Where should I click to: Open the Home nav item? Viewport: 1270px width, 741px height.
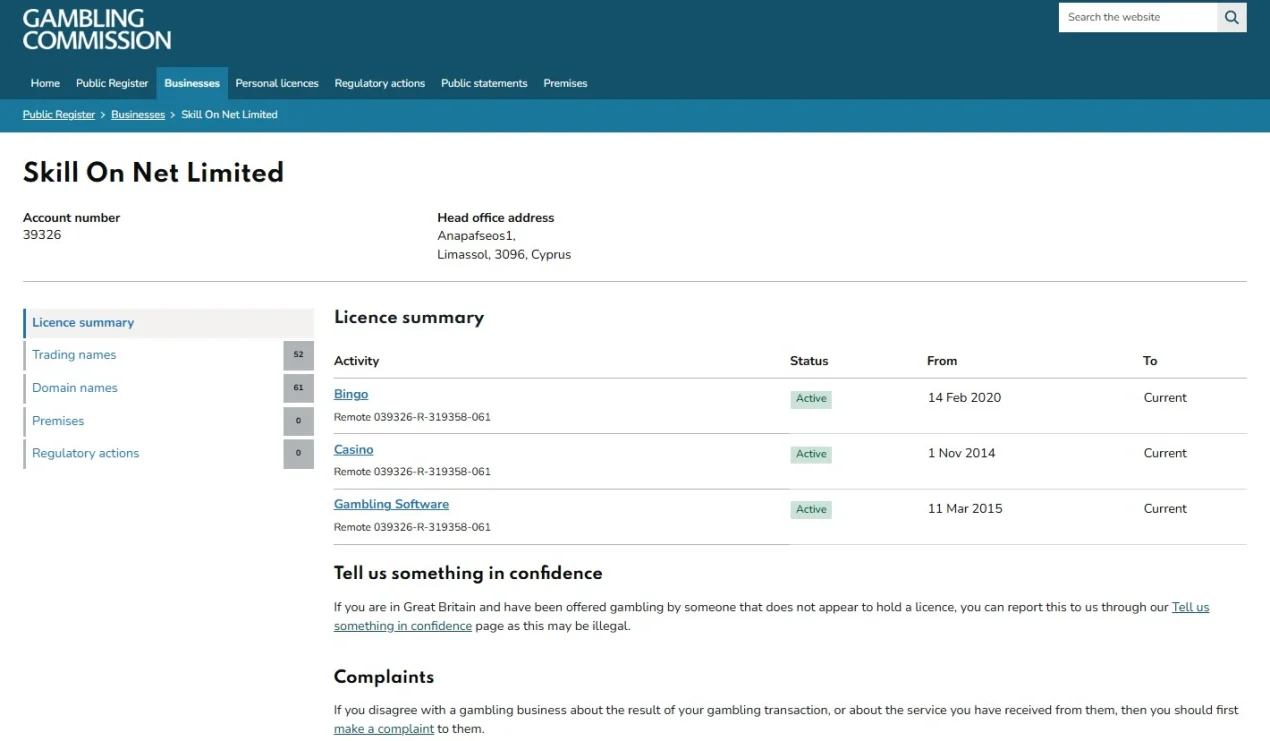coord(45,83)
